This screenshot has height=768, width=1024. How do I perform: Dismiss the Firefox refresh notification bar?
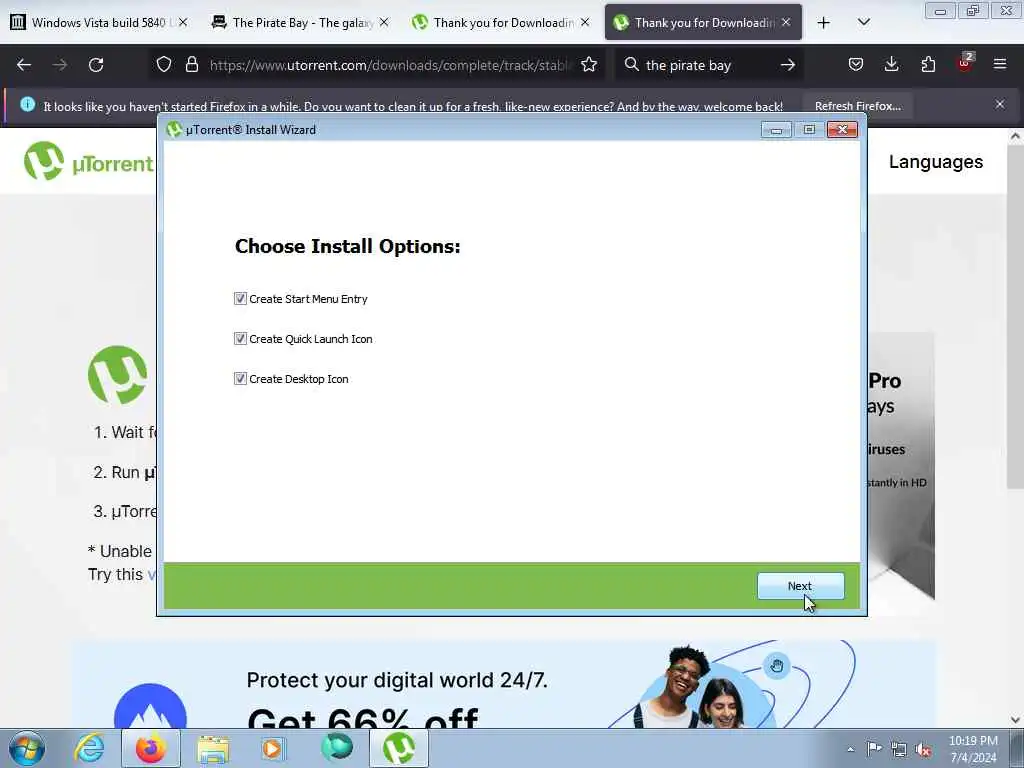1000,104
